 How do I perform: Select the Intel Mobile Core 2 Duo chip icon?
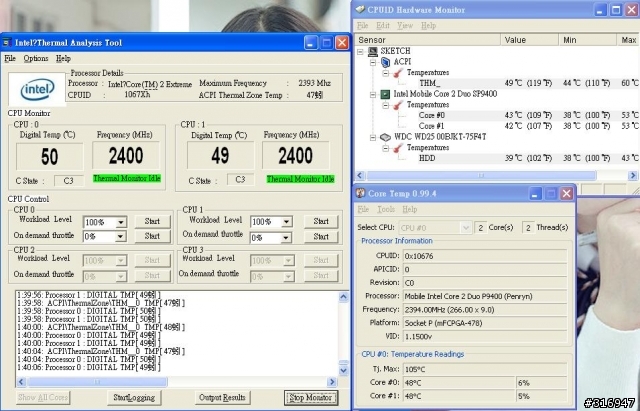(x=385, y=94)
